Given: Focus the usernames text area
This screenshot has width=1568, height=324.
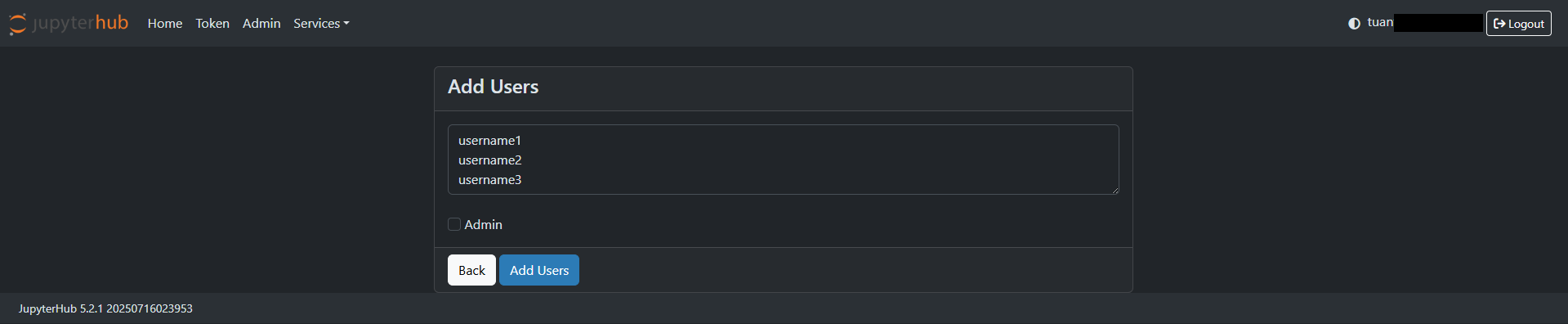Looking at the screenshot, I should 784,160.
